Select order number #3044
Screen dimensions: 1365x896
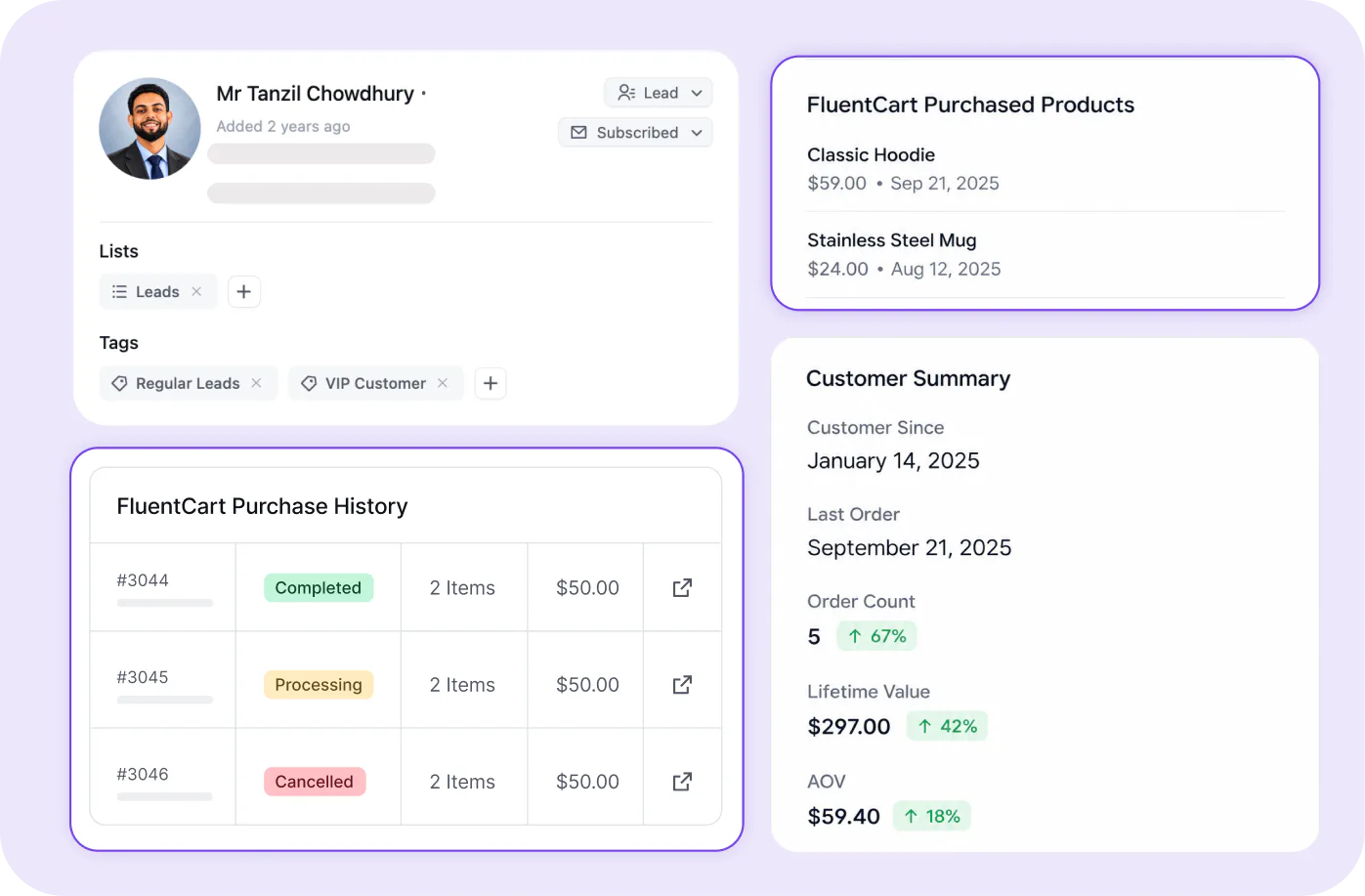pyautogui.click(x=143, y=580)
